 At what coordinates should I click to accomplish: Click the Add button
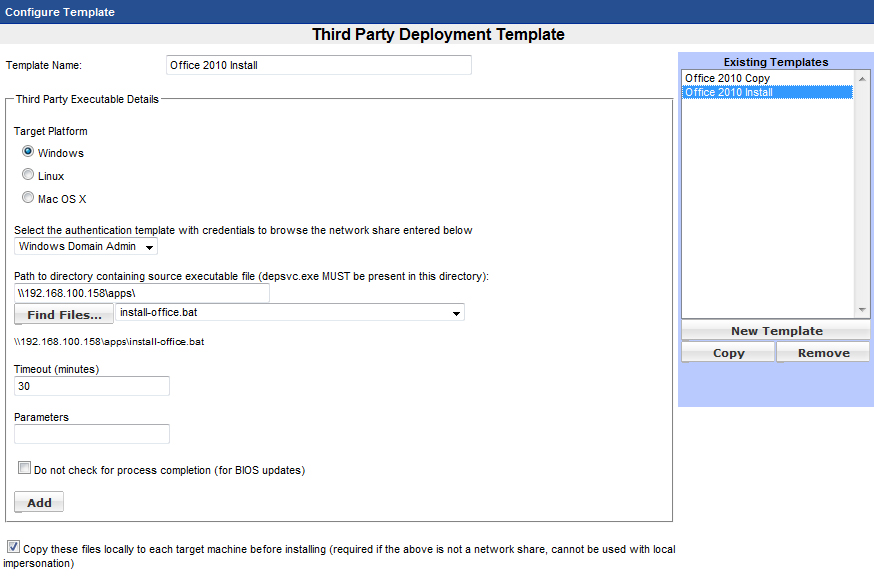click(x=39, y=502)
